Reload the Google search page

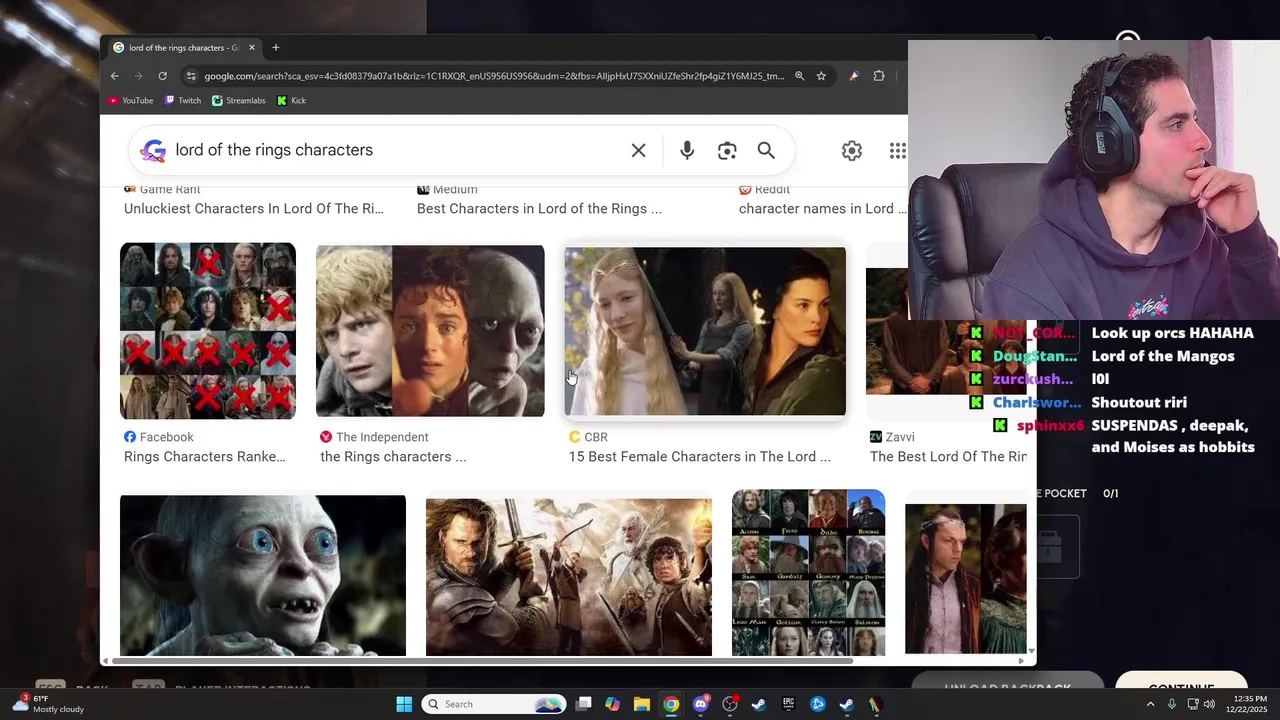[x=164, y=76]
